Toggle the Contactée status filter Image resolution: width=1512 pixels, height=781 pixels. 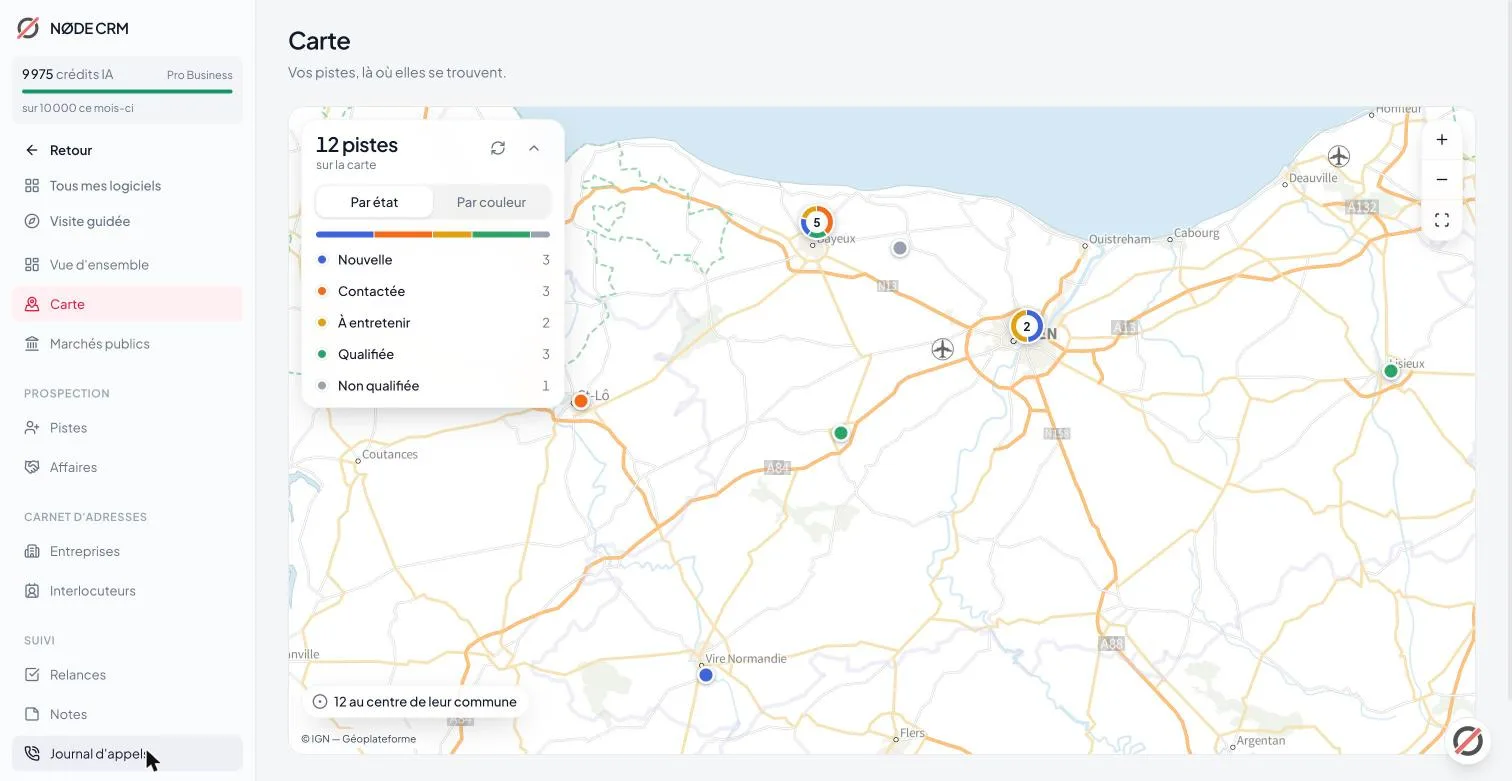[433, 291]
